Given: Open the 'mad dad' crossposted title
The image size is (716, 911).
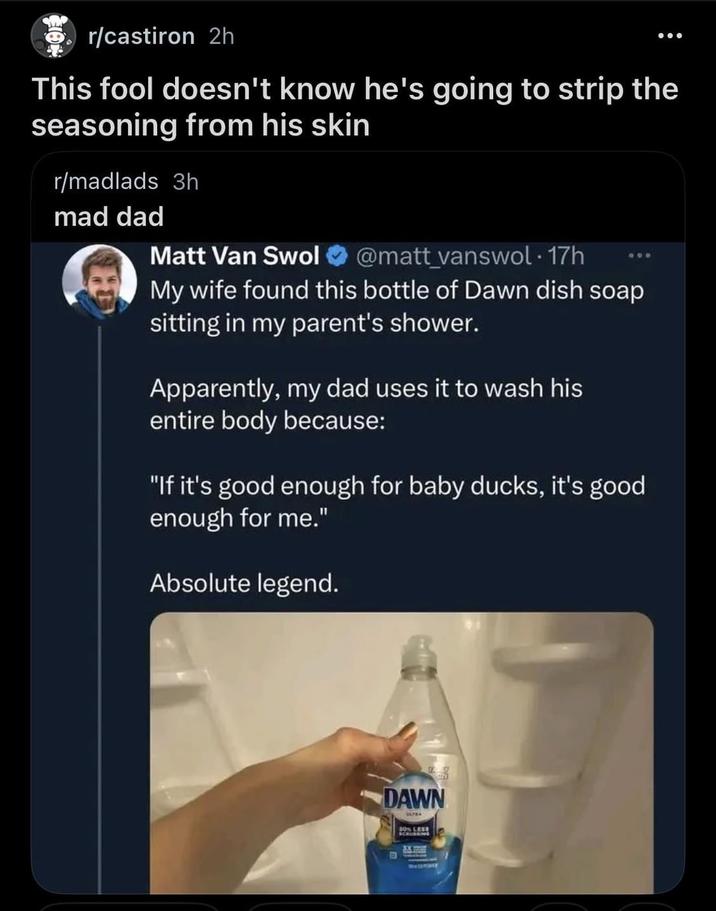Looking at the screenshot, I should tap(107, 215).
